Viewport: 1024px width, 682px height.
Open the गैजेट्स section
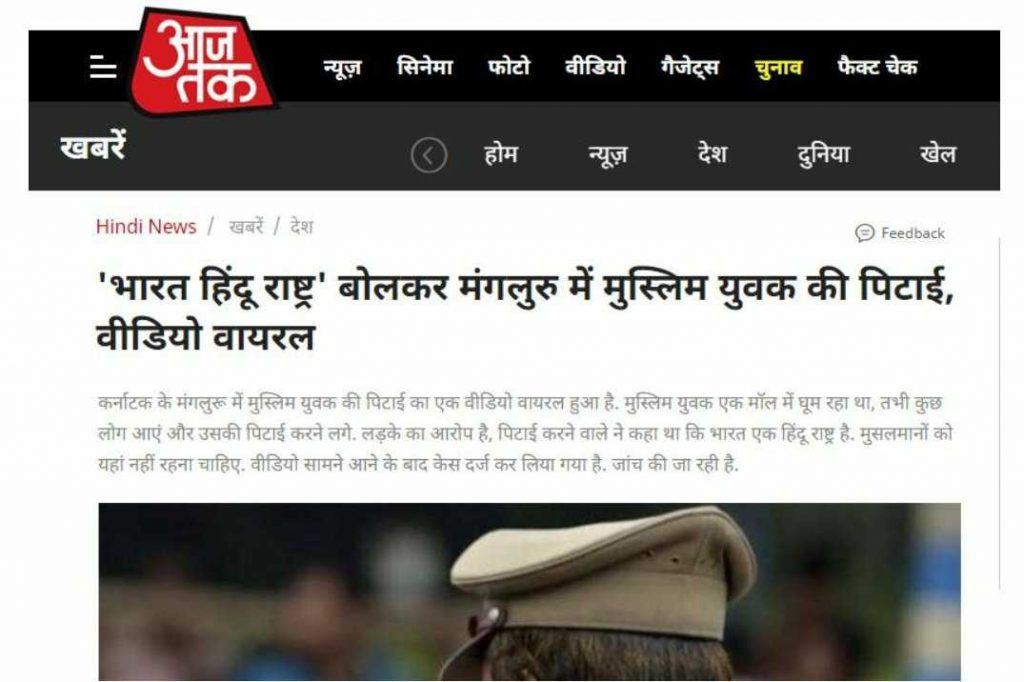pyautogui.click(x=690, y=67)
